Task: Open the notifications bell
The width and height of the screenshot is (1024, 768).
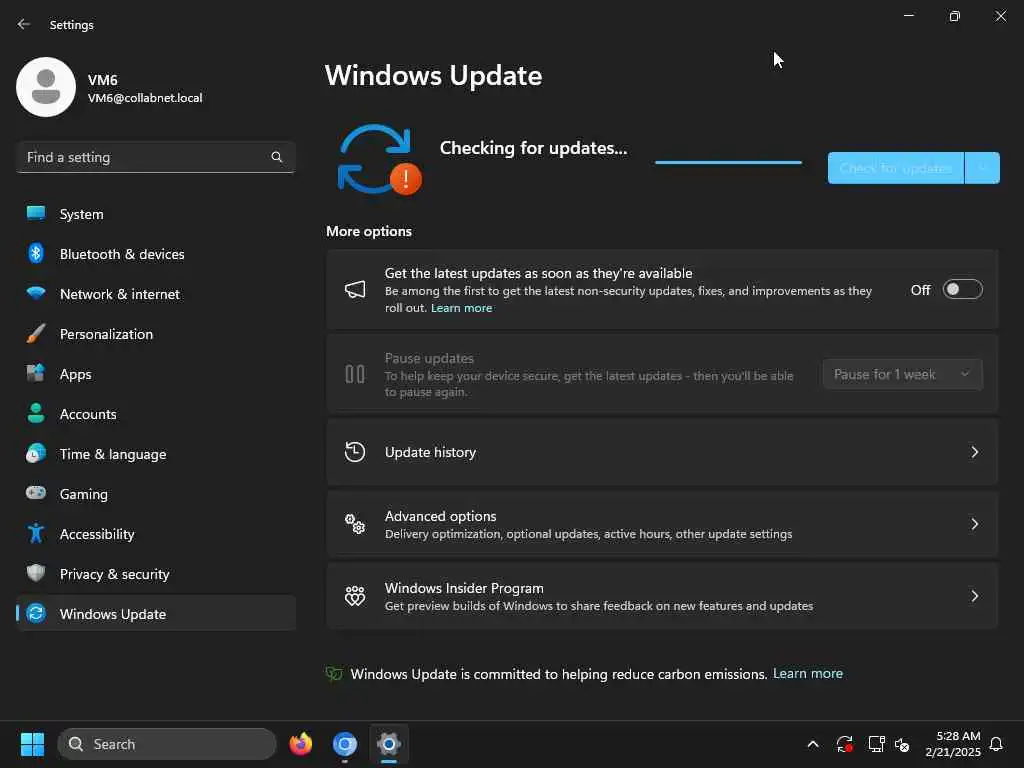Action: click(996, 744)
